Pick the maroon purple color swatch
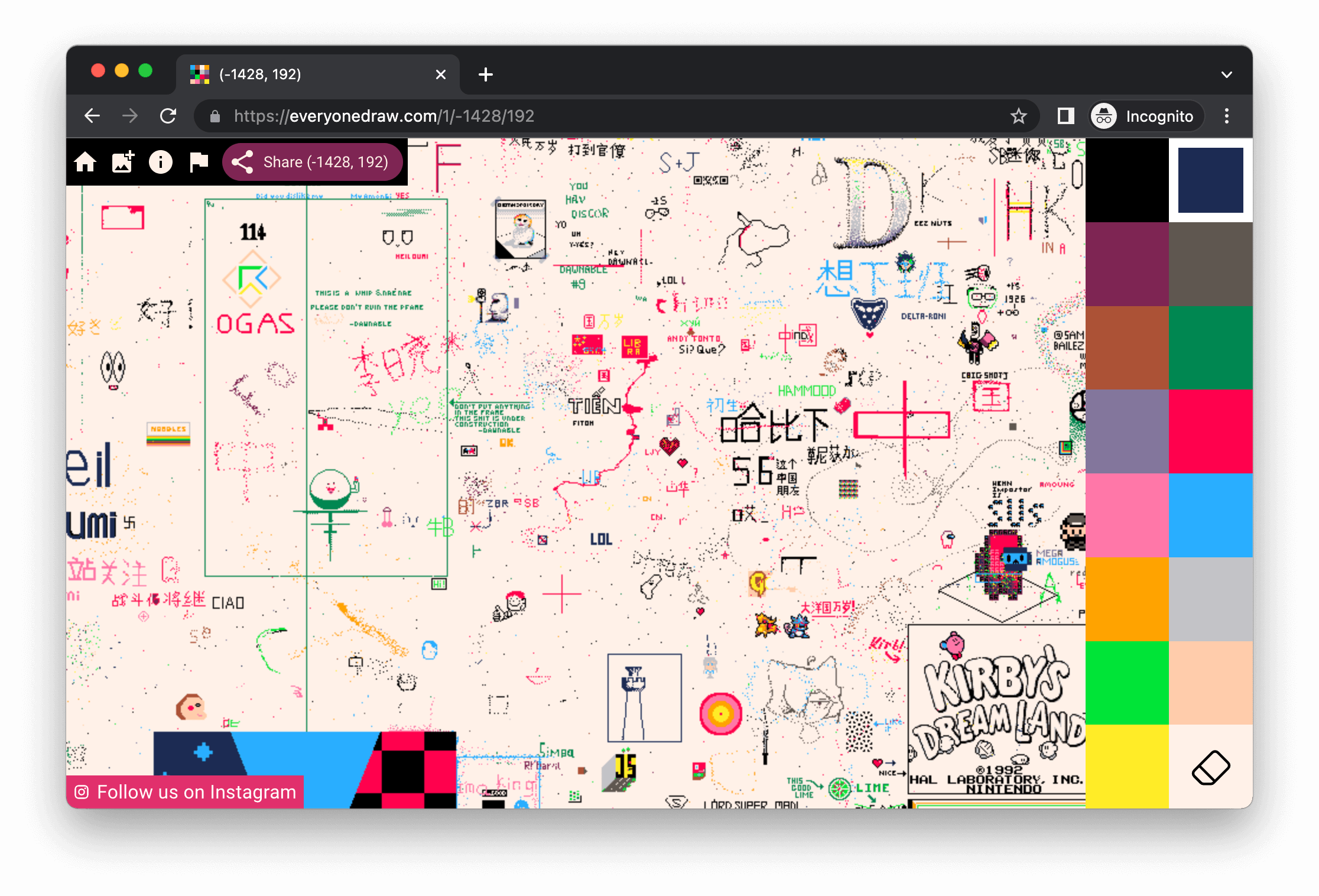1319x896 pixels. click(1127, 264)
